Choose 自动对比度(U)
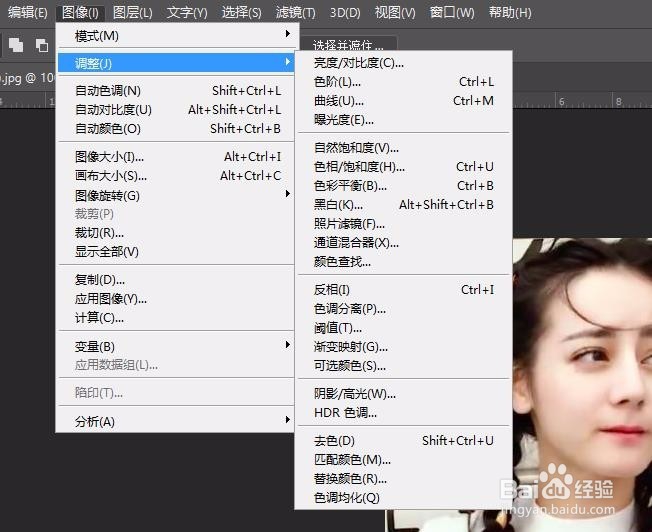Image resolution: width=652 pixels, height=532 pixels. 175,109
